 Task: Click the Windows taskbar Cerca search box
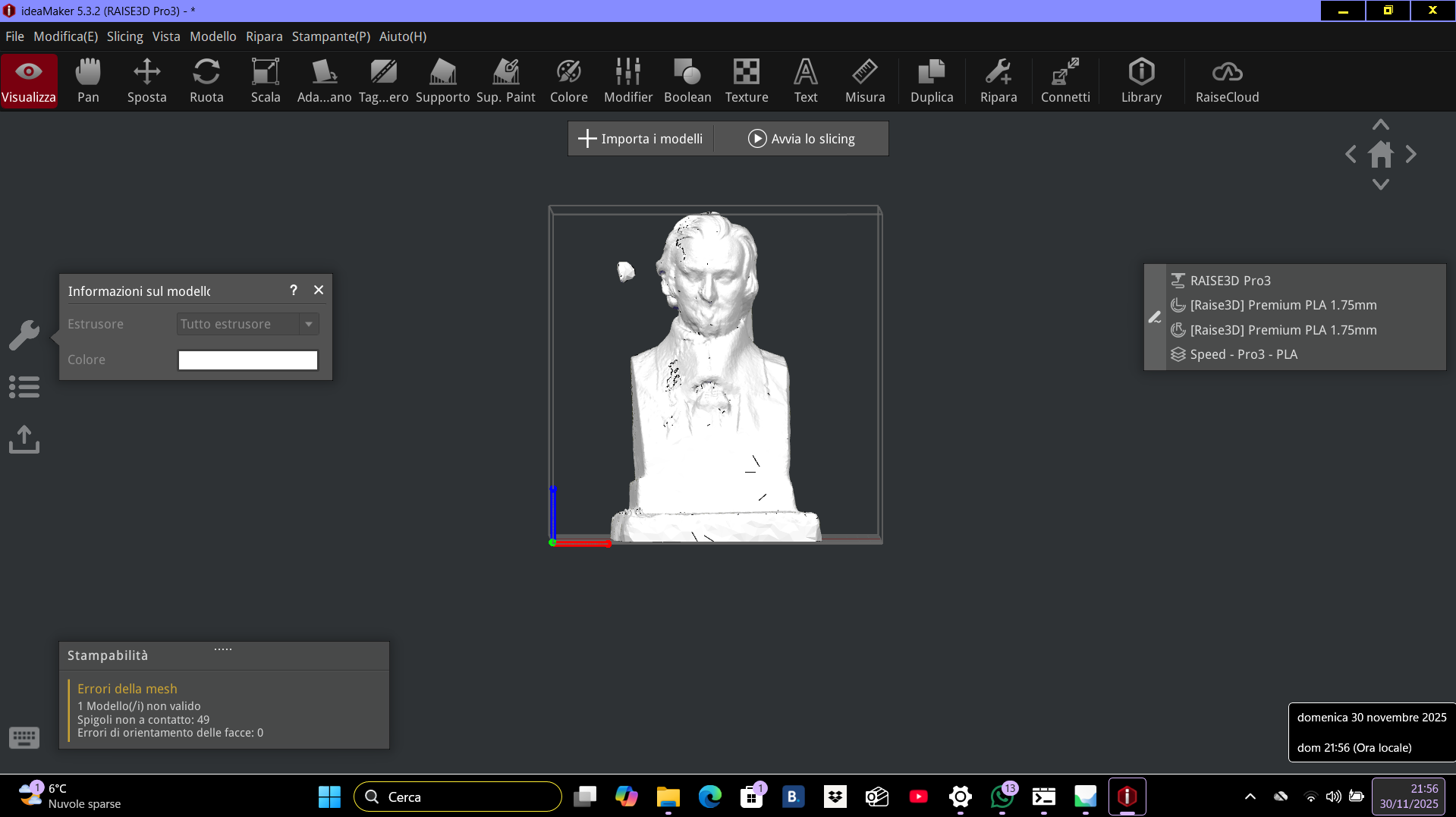(458, 797)
